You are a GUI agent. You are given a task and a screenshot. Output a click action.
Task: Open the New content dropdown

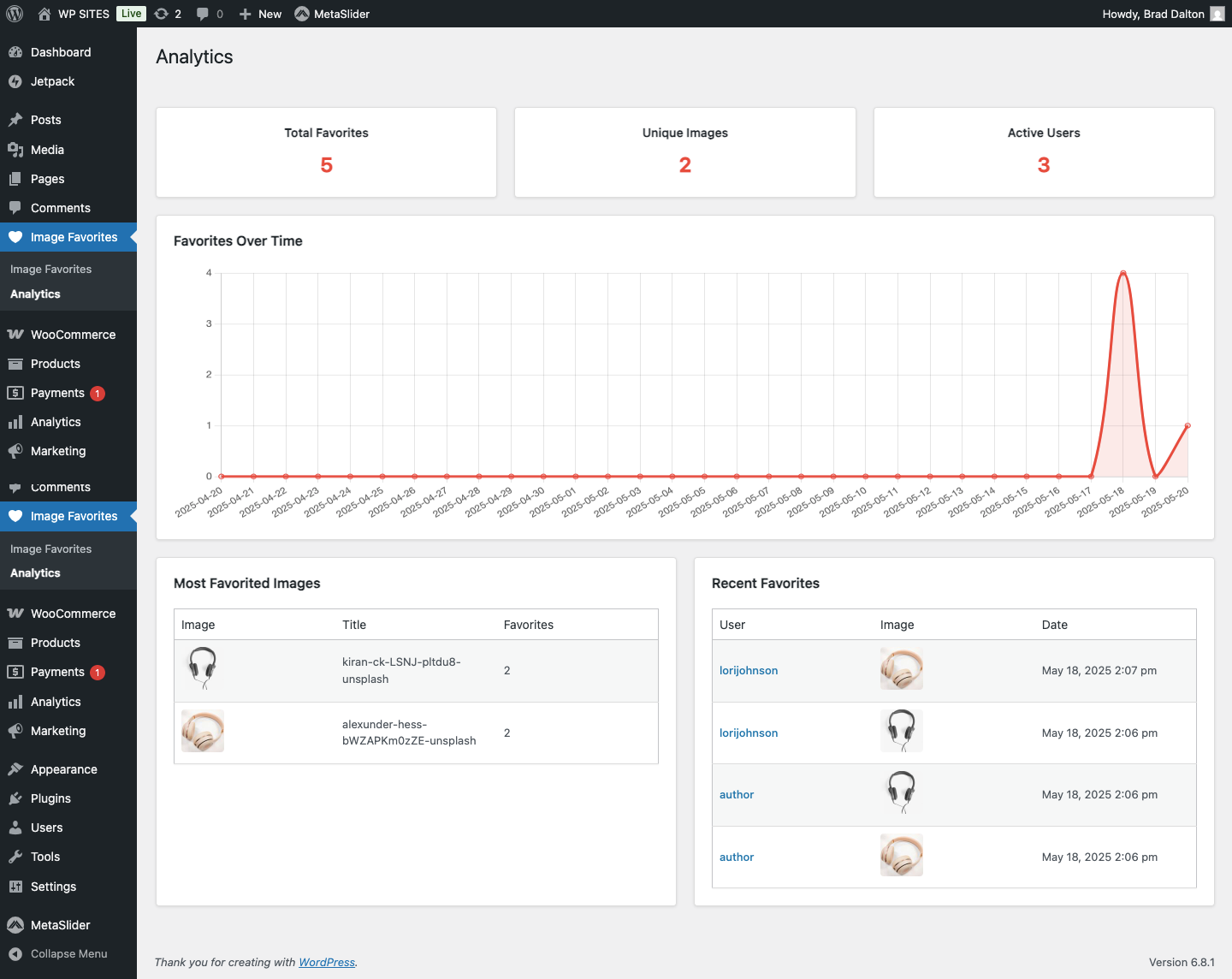click(x=260, y=14)
